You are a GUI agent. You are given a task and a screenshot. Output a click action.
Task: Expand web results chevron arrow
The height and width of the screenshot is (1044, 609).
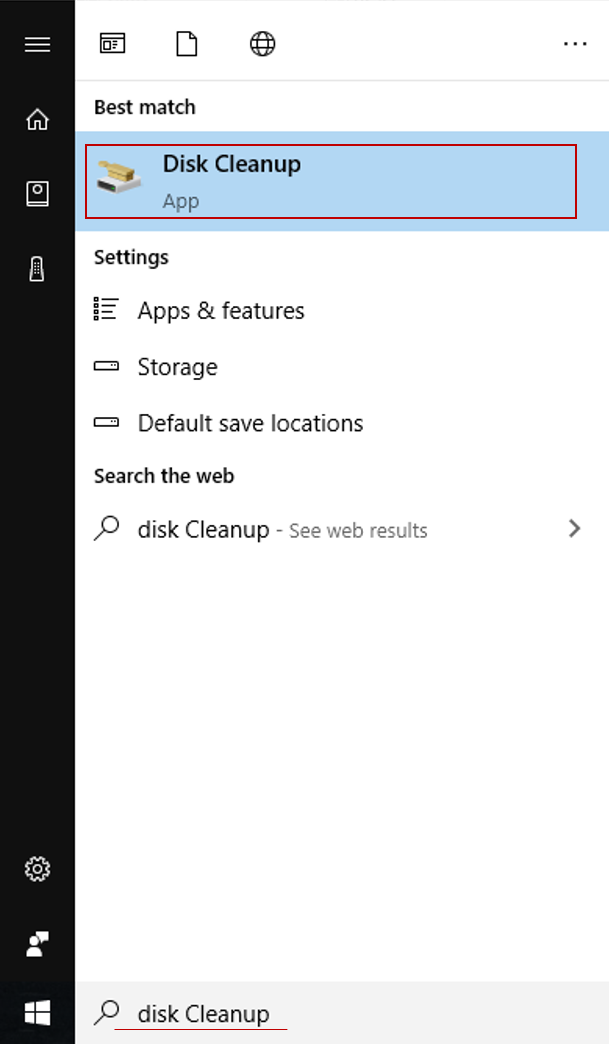click(574, 529)
